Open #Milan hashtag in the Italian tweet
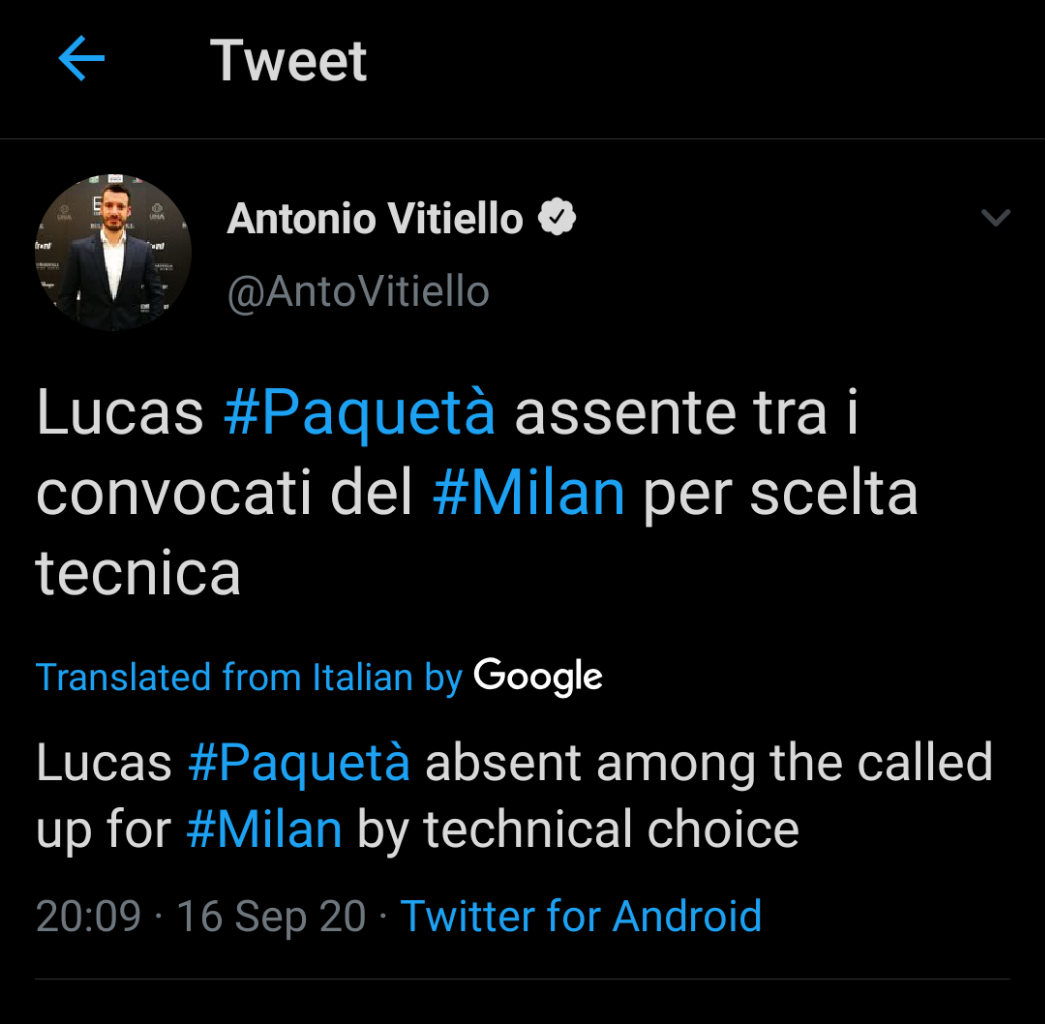The width and height of the screenshot is (1045, 1024). 528,494
